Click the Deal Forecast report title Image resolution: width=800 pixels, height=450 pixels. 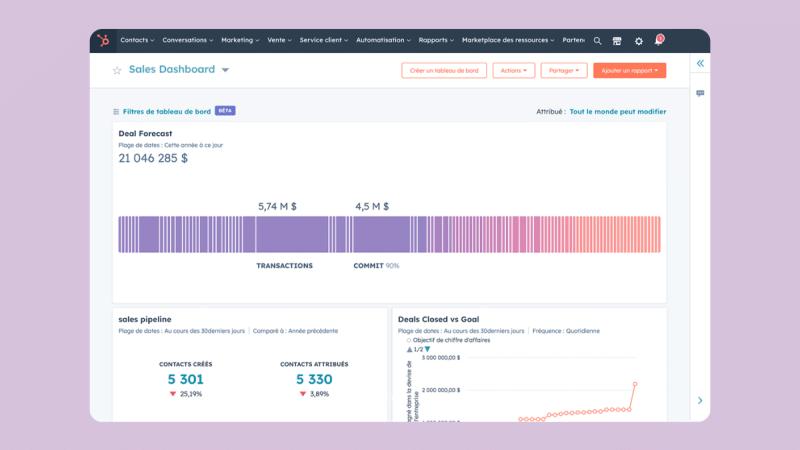pyautogui.click(x=145, y=134)
